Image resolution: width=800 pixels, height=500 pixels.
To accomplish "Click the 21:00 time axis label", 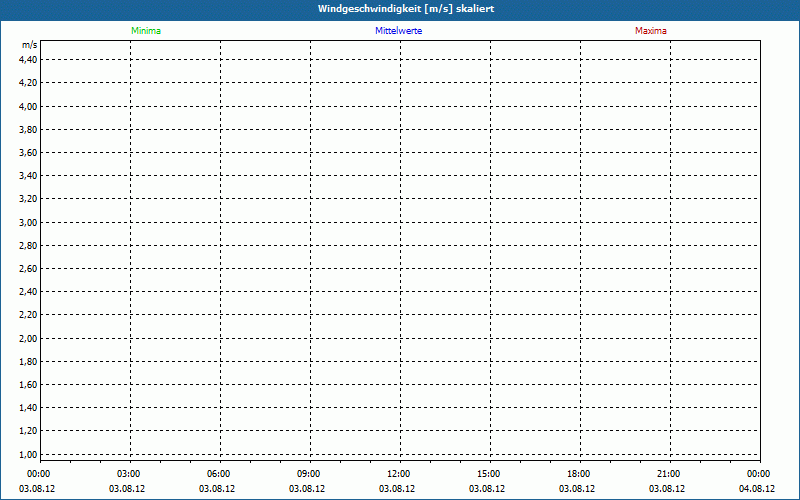I will (669, 474).
